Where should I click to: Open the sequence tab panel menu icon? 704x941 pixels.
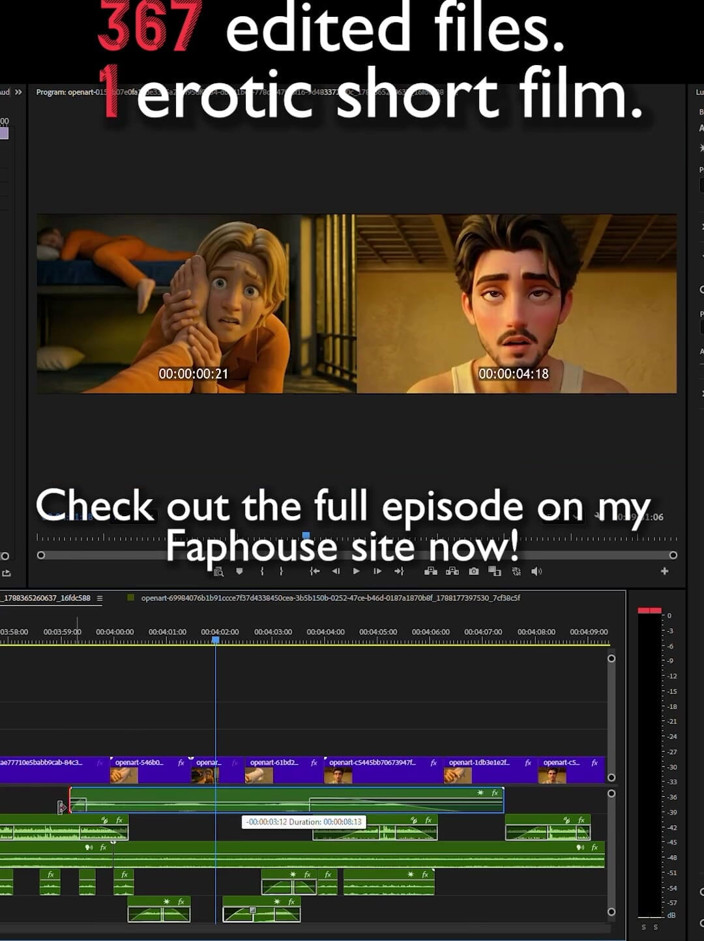tap(100, 598)
